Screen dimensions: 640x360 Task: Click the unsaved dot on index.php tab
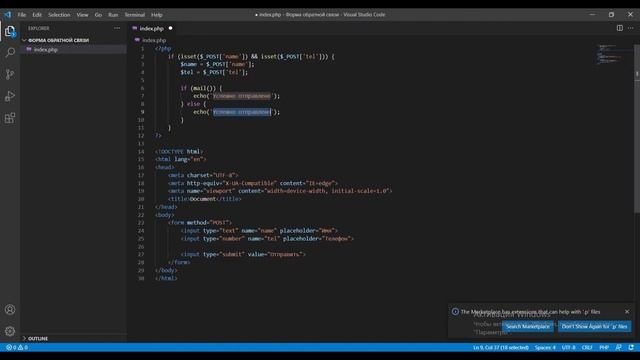pyautogui.click(x=171, y=28)
